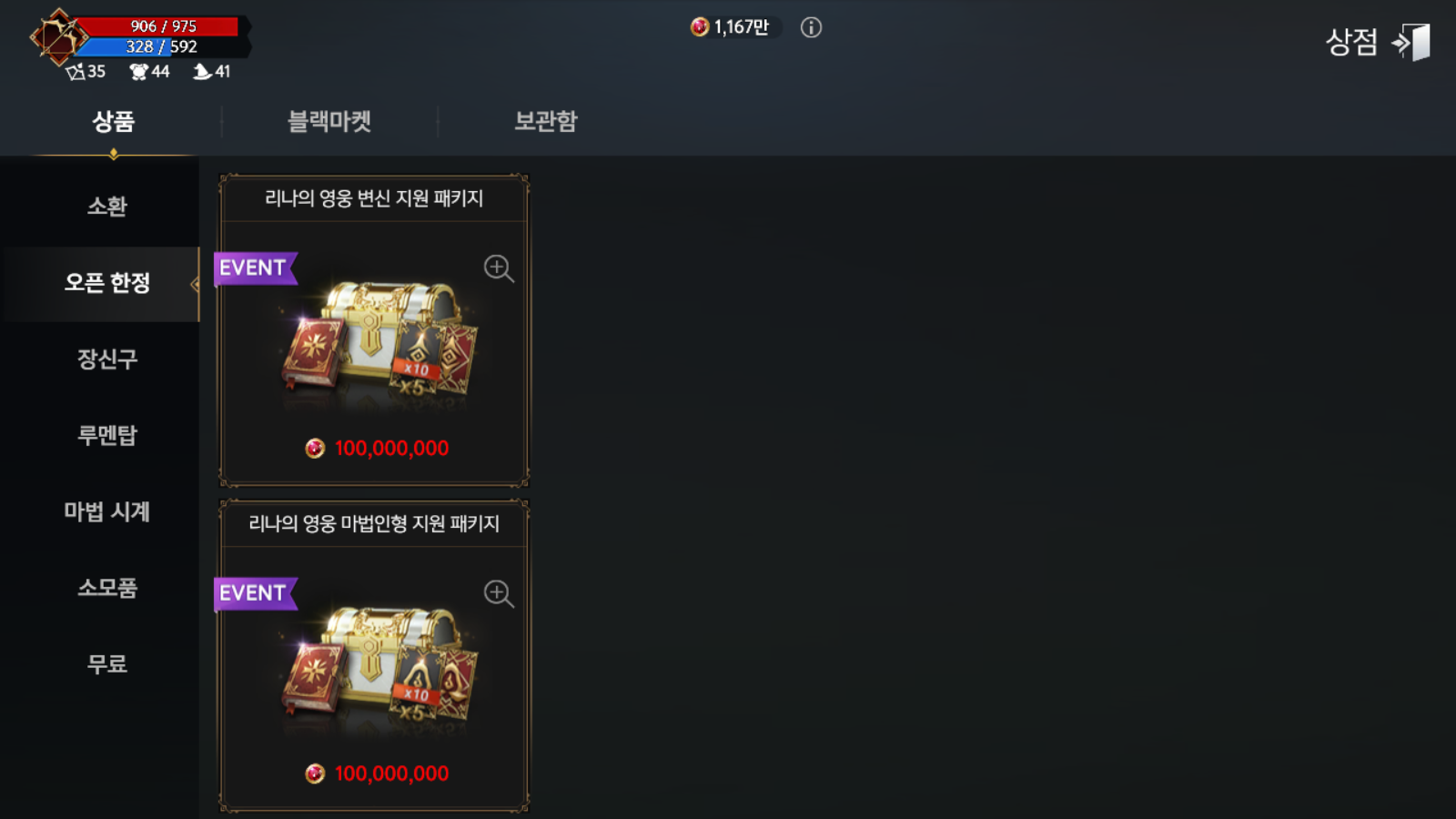Viewport: 1456px width, 819px height.
Task: Select the 소모품 category
Action: pyautogui.click(x=107, y=588)
